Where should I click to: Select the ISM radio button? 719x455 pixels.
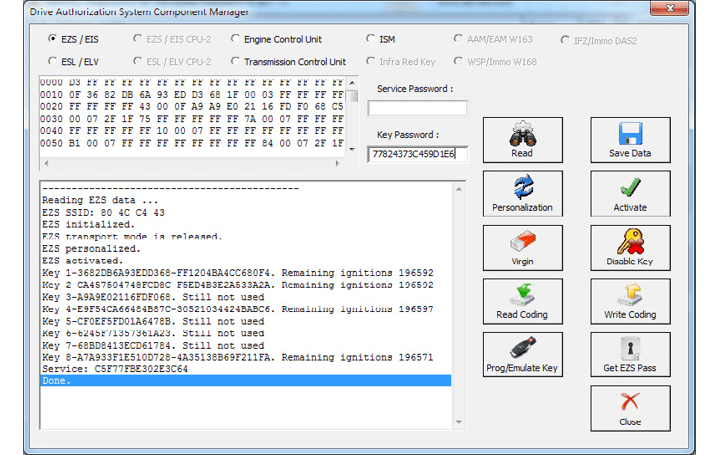click(x=371, y=39)
